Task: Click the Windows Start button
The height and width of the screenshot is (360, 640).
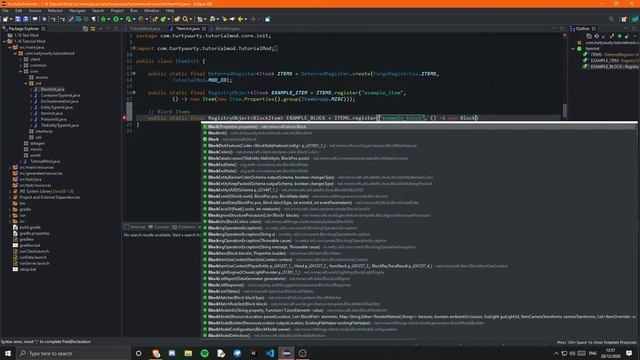Action: 8,353
